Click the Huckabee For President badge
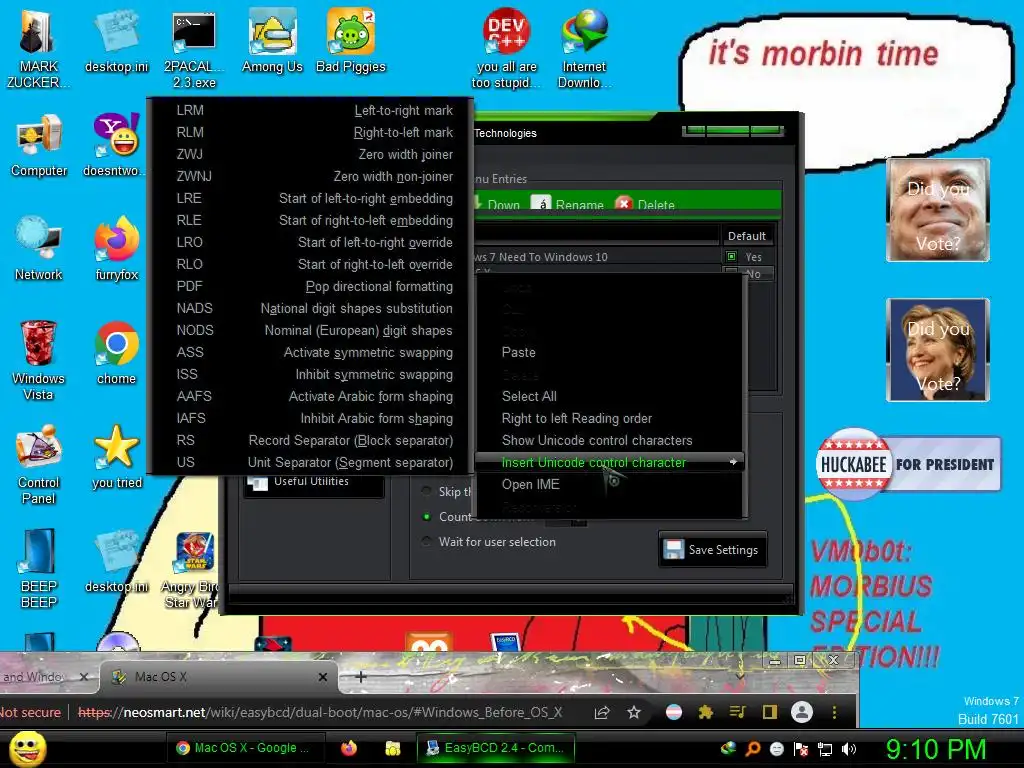Viewport: 1024px width, 768px height. pos(908,464)
